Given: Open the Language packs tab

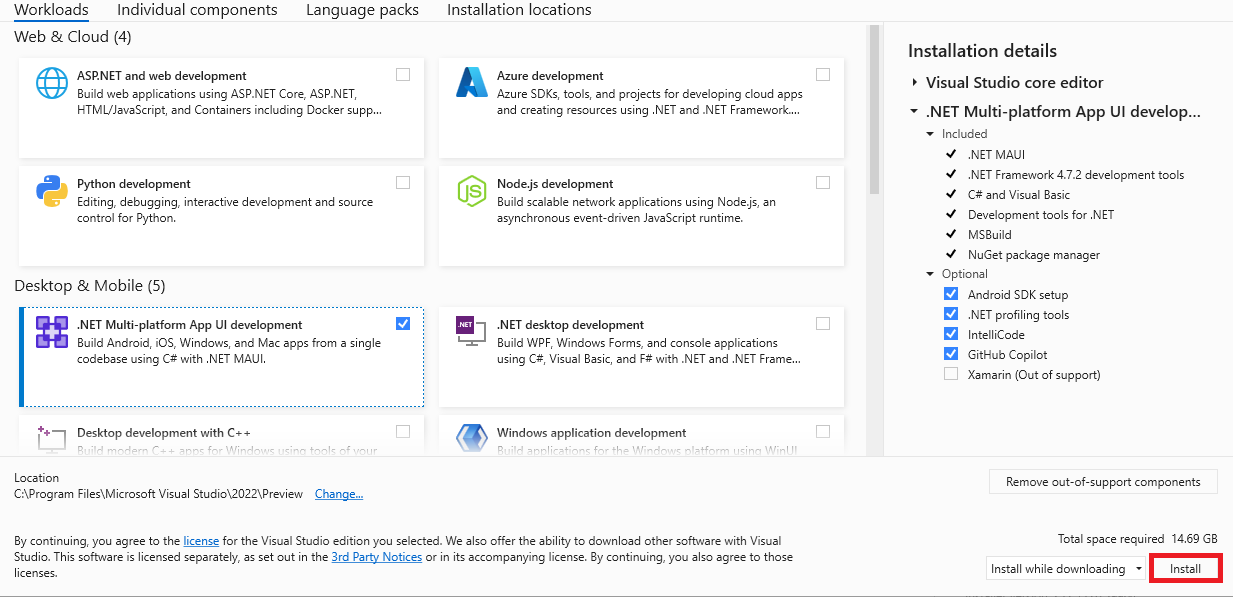Looking at the screenshot, I should pyautogui.click(x=362, y=10).
